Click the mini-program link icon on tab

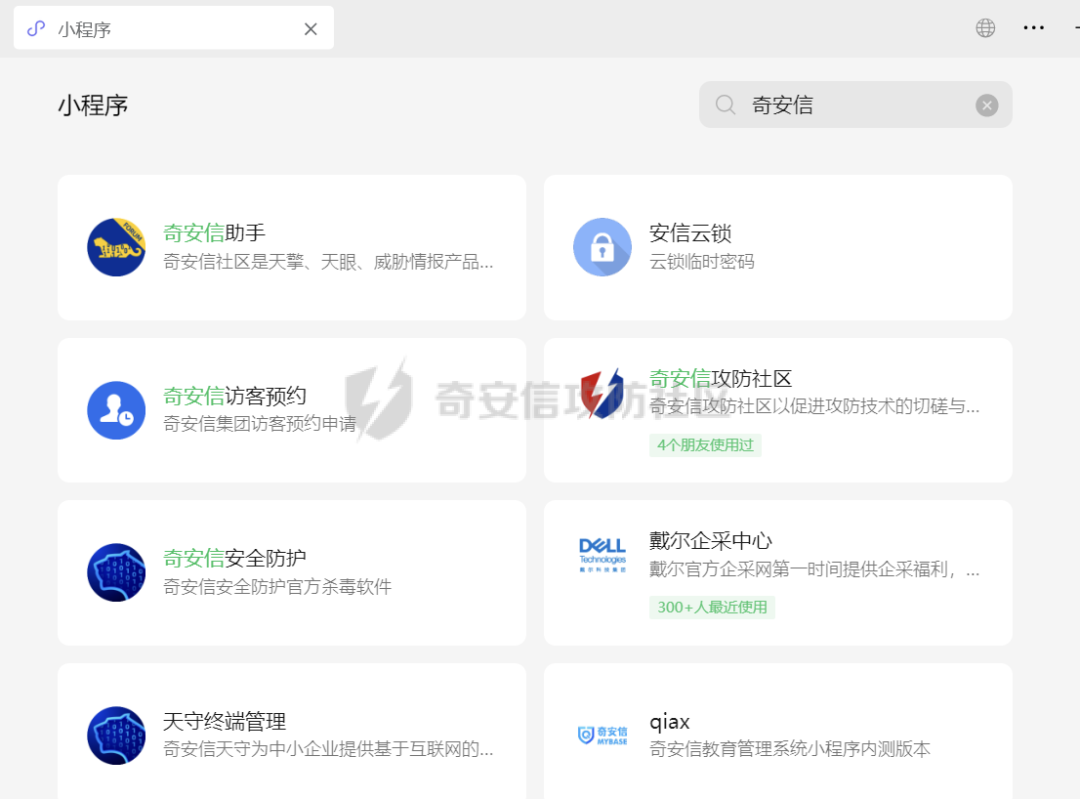[x=36, y=29]
